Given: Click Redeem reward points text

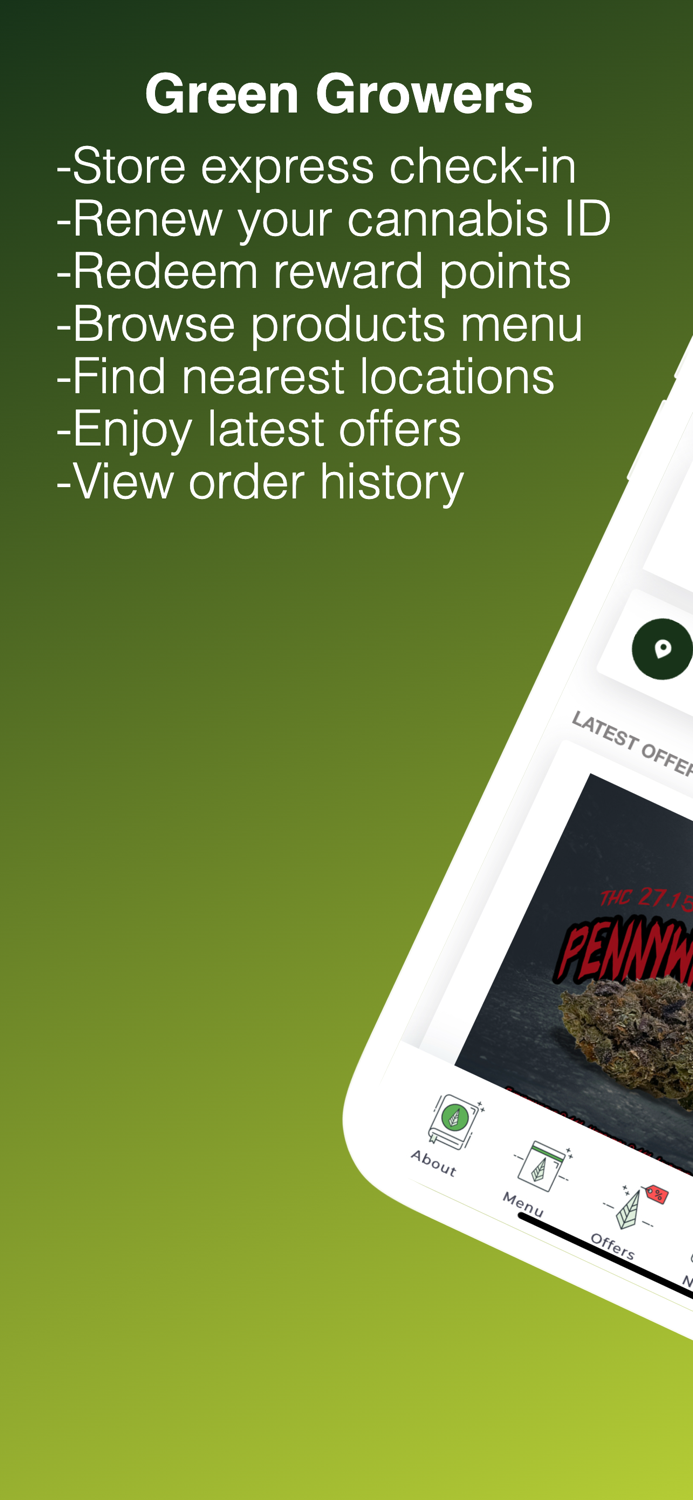Looking at the screenshot, I should (x=314, y=272).
